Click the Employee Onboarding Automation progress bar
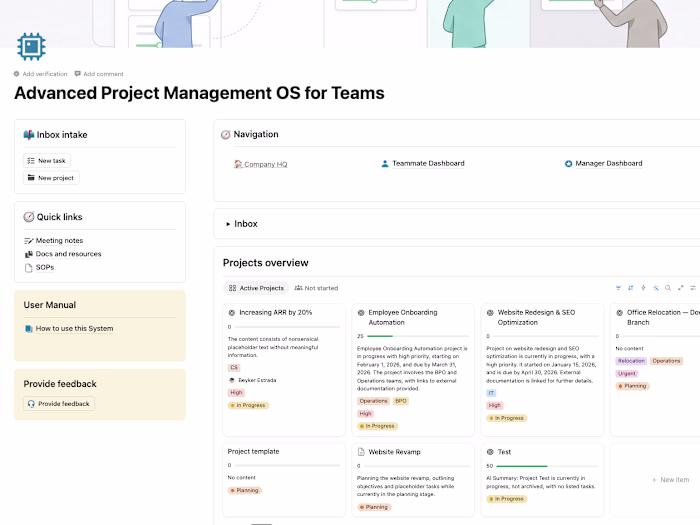The image size is (700, 525). click(x=418, y=336)
